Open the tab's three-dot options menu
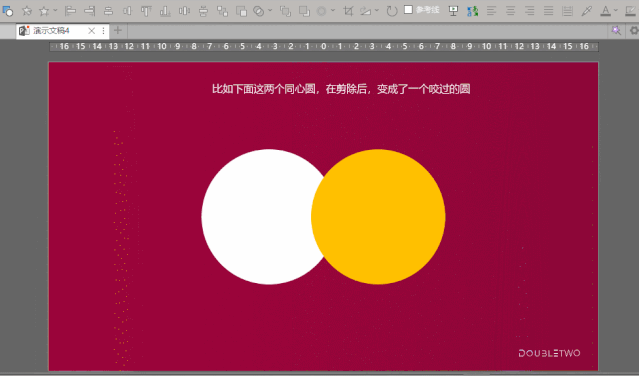The width and height of the screenshot is (639, 376). point(103,31)
